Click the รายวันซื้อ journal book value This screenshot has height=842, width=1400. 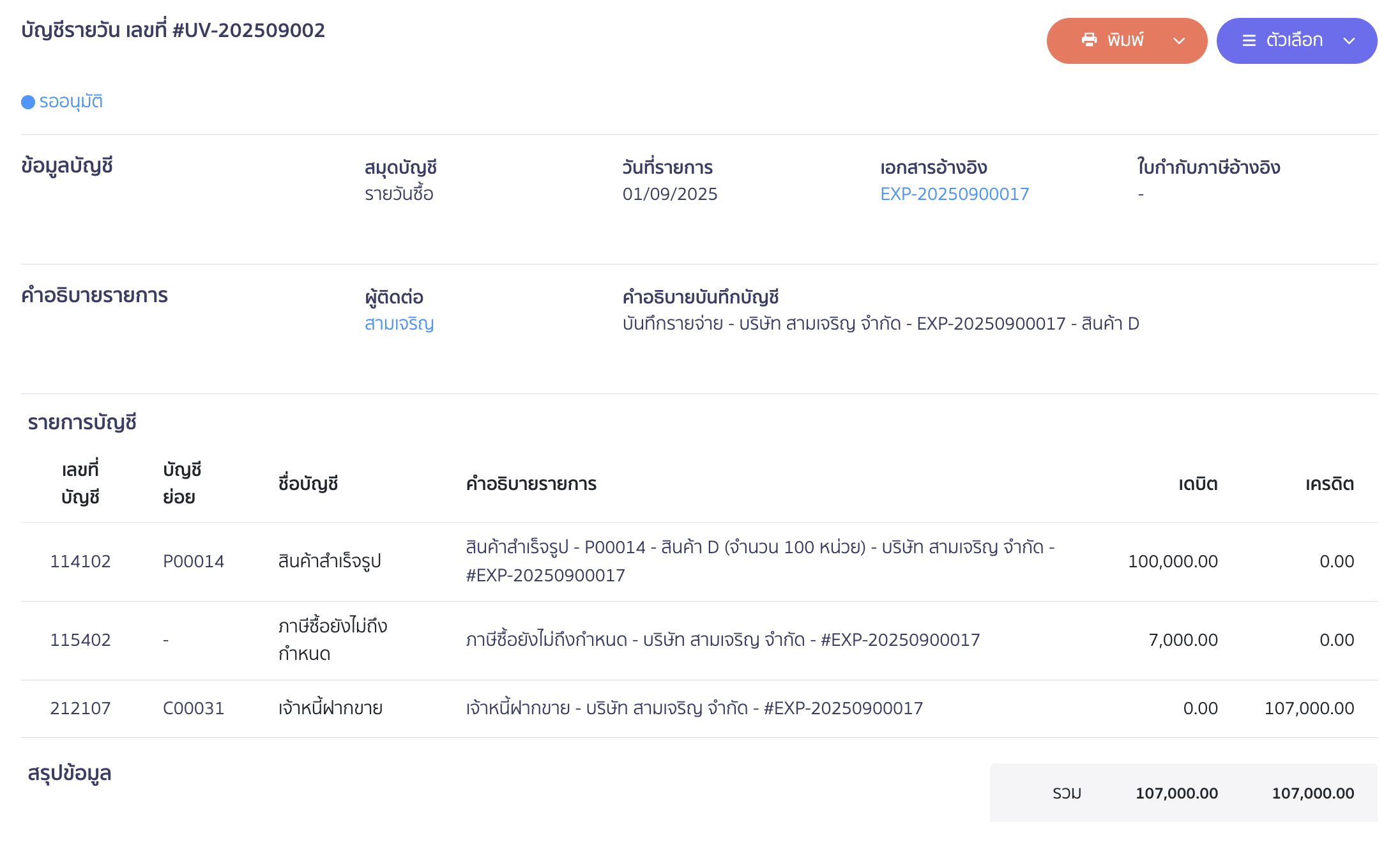click(x=399, y=194)
